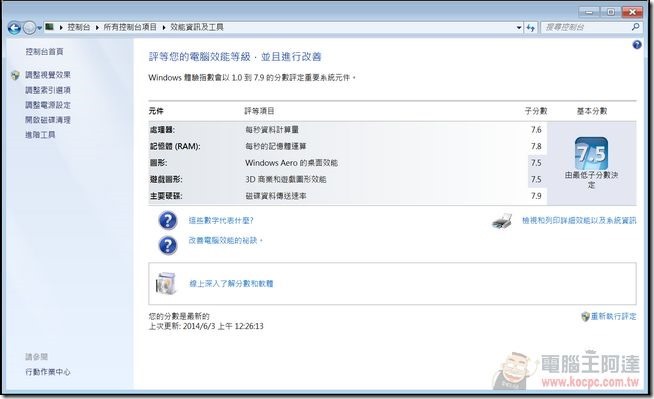Viewport: 654px width, 399px height.
Task: Click the 主要硬碟 row label
Action: click(166, 196)
